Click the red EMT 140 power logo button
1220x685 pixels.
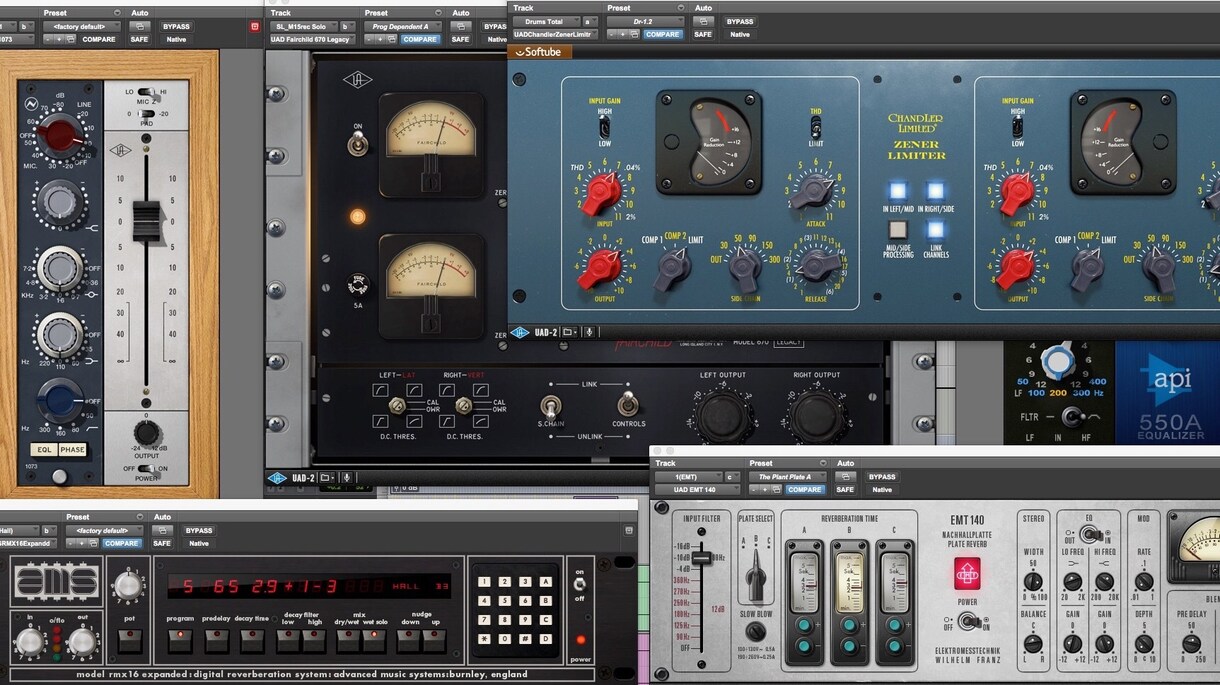pyautogui.click(x=967, y=573)
